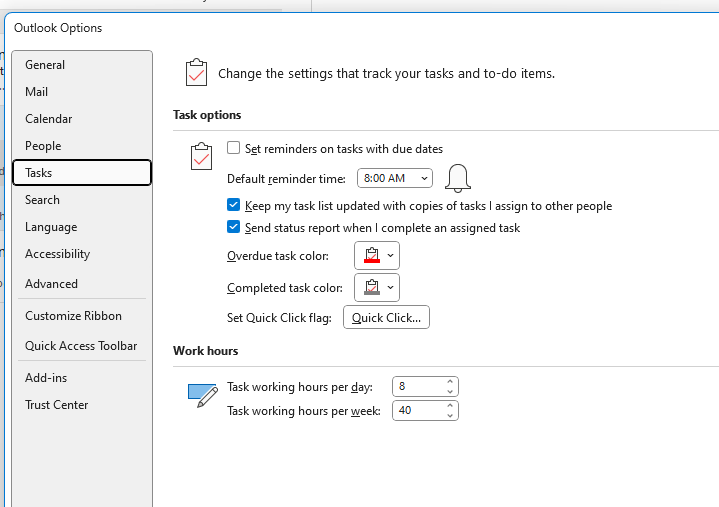
Task: Click the overdue task color clipboard icon
Action: tap(372, 255)
